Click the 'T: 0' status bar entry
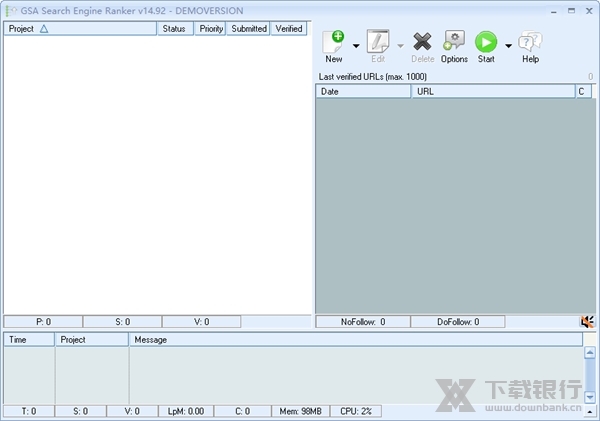This screenshot has width=600, height=421. (x=29, y=411)
